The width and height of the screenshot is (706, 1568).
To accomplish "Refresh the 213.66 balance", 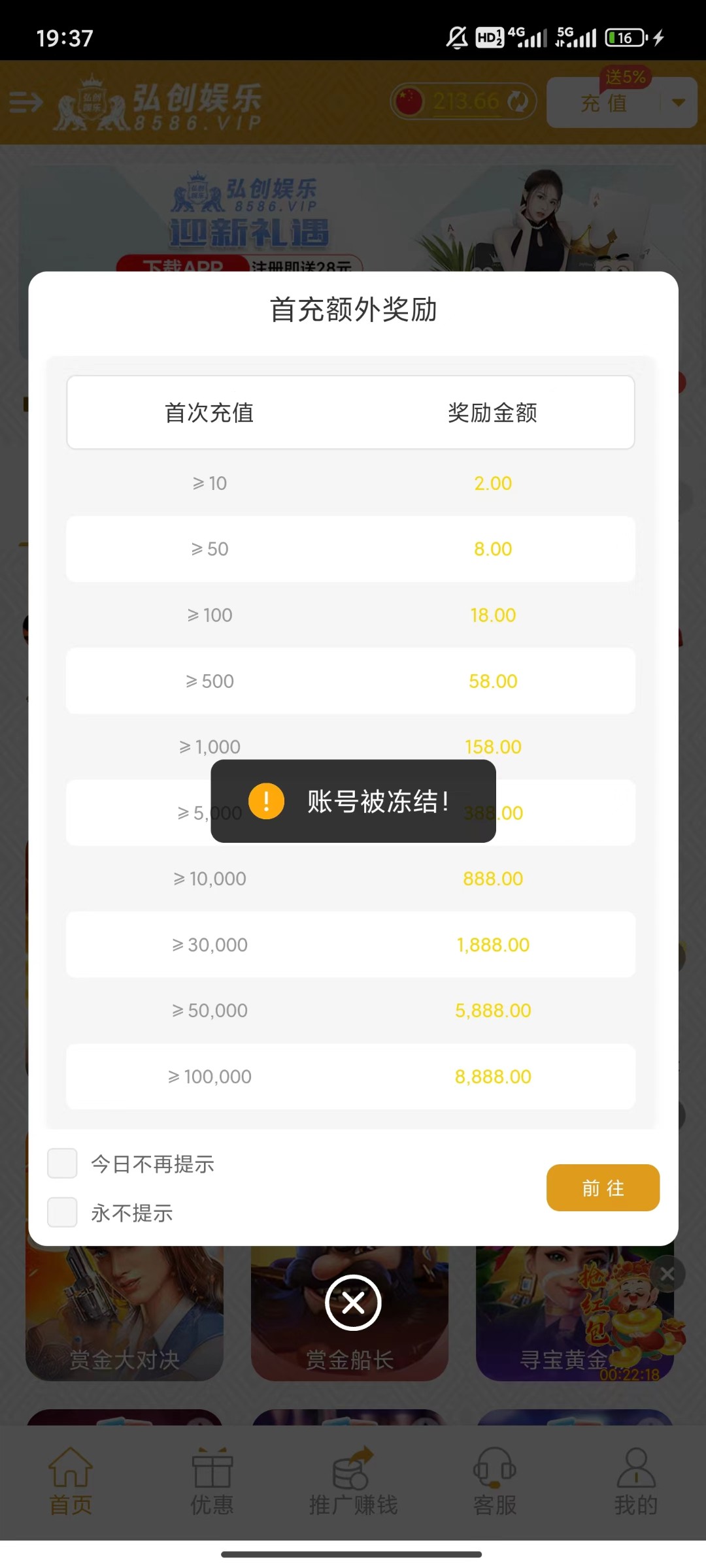I will click(519, 102).
